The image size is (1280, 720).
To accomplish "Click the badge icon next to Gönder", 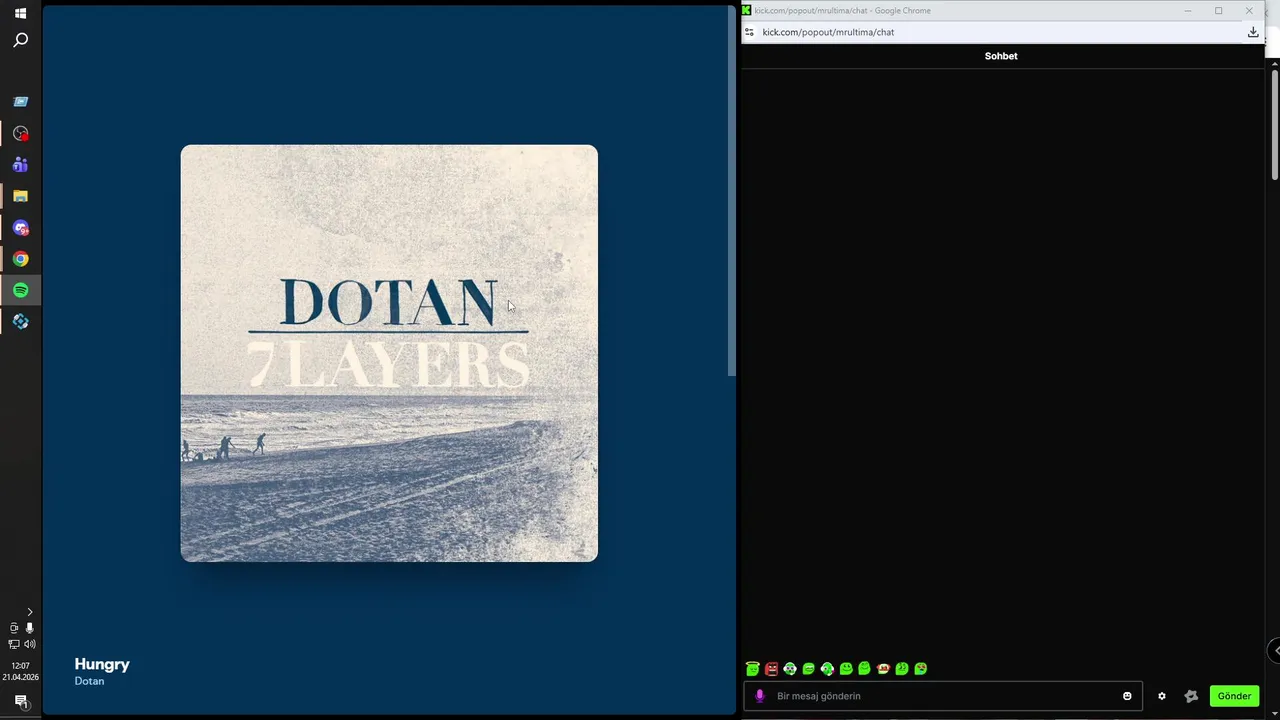I will [1191, 696].
